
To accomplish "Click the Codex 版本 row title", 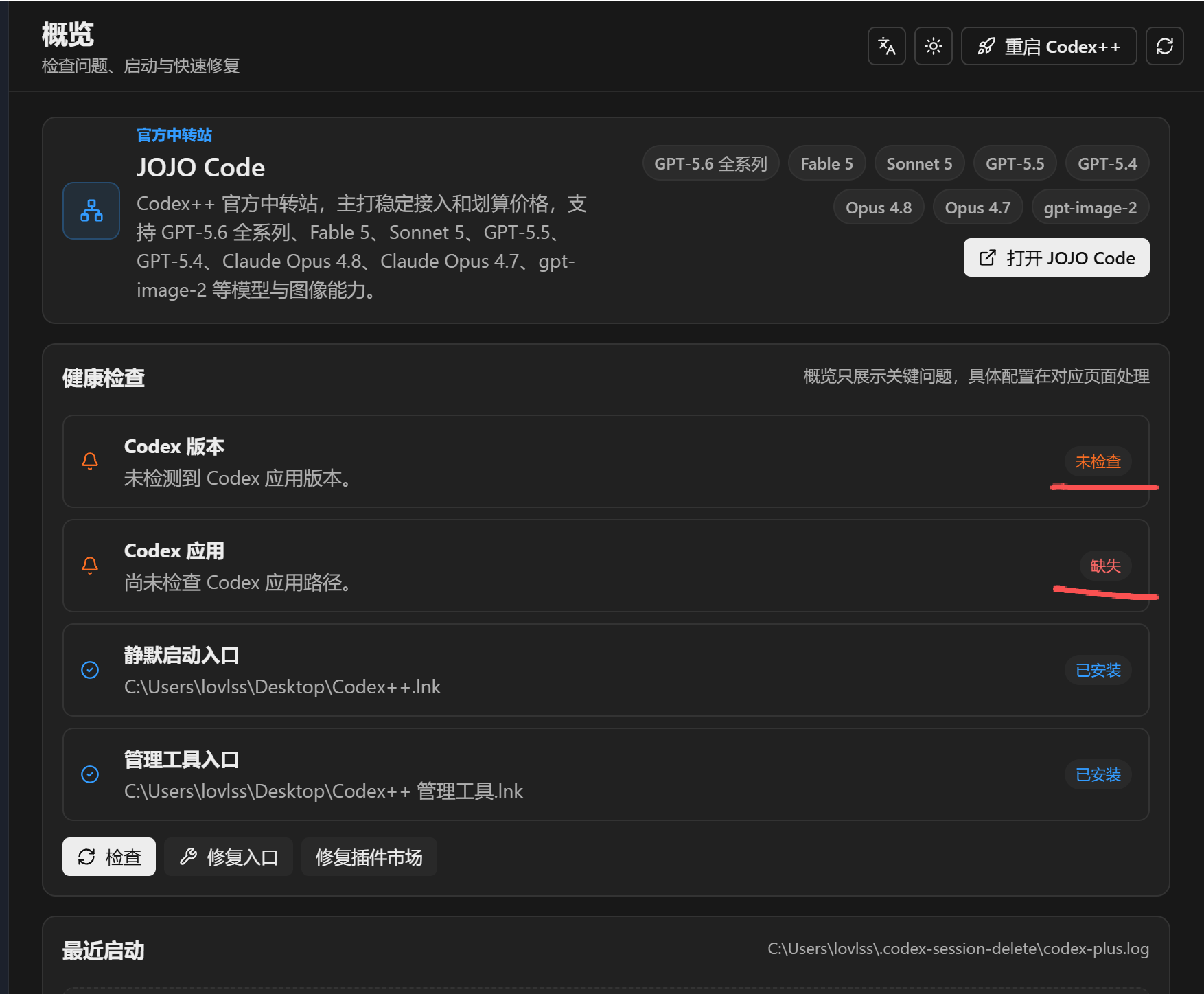I will coord(174,446).
